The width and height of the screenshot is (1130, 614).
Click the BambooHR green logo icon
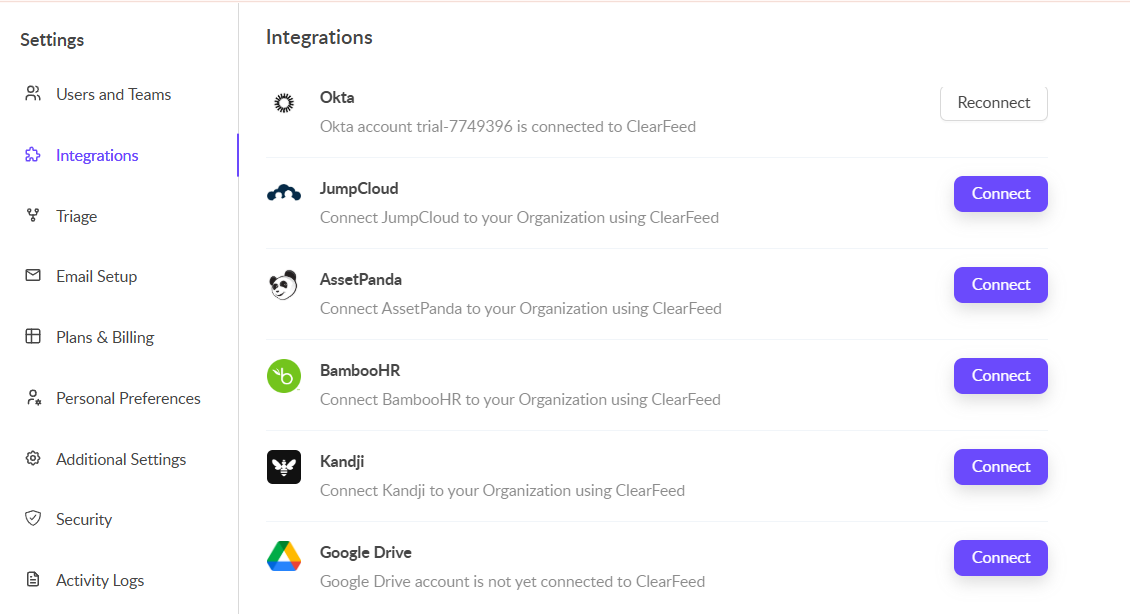[x=284, y=376]
